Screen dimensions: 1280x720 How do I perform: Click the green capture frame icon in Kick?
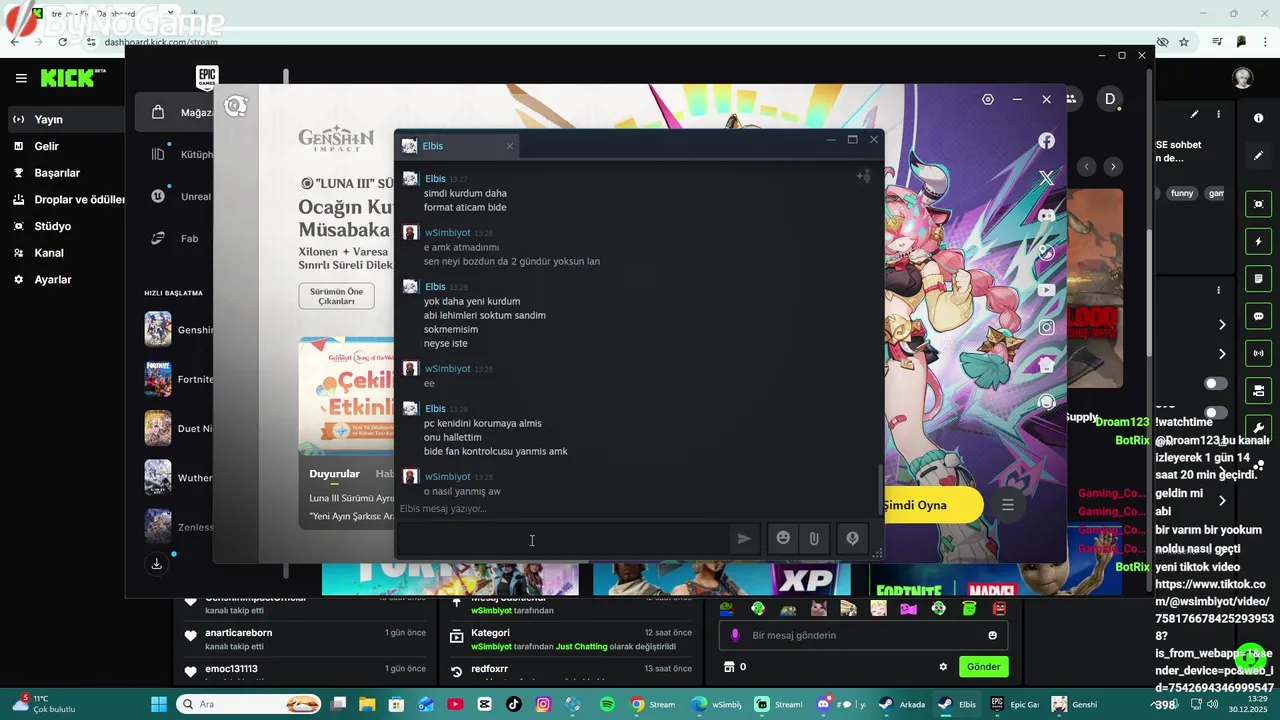point(1258,205)
